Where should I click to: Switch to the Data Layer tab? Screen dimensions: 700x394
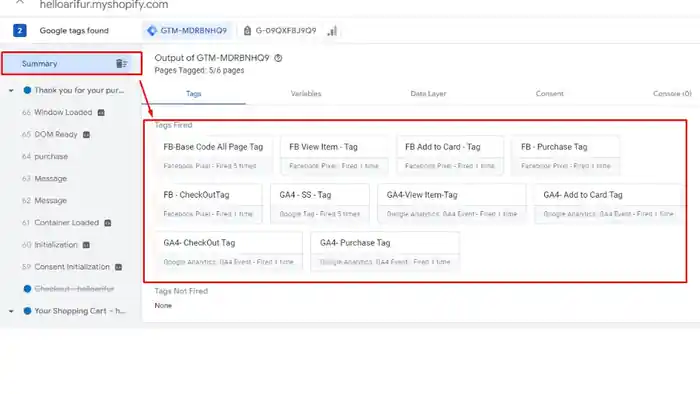tap(428, 94)
